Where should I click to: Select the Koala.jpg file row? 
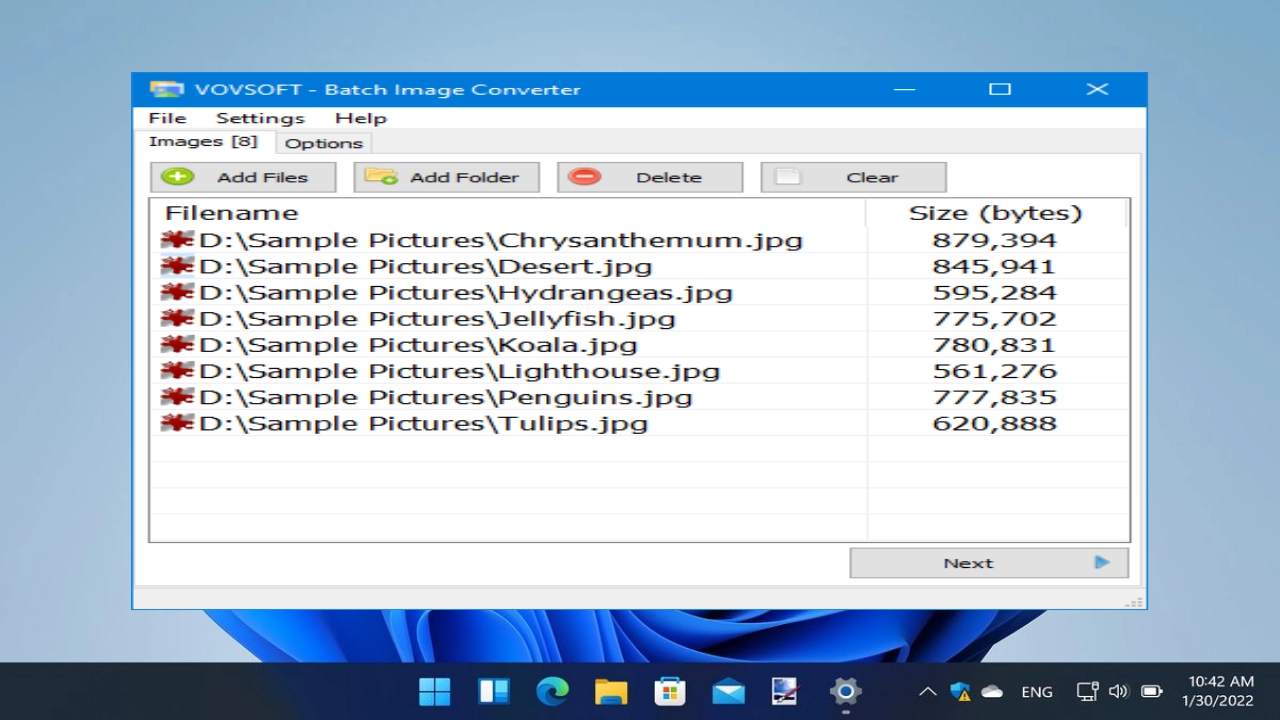[x=638, y=344]
